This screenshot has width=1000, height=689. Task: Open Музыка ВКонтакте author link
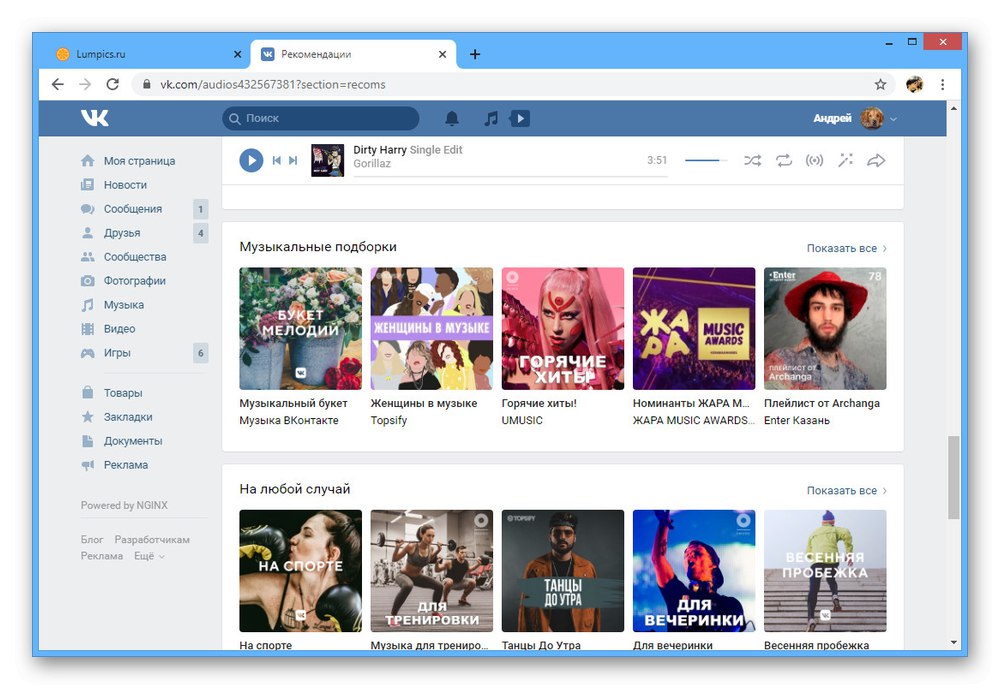pyautogui.click(x=289, y=420)
